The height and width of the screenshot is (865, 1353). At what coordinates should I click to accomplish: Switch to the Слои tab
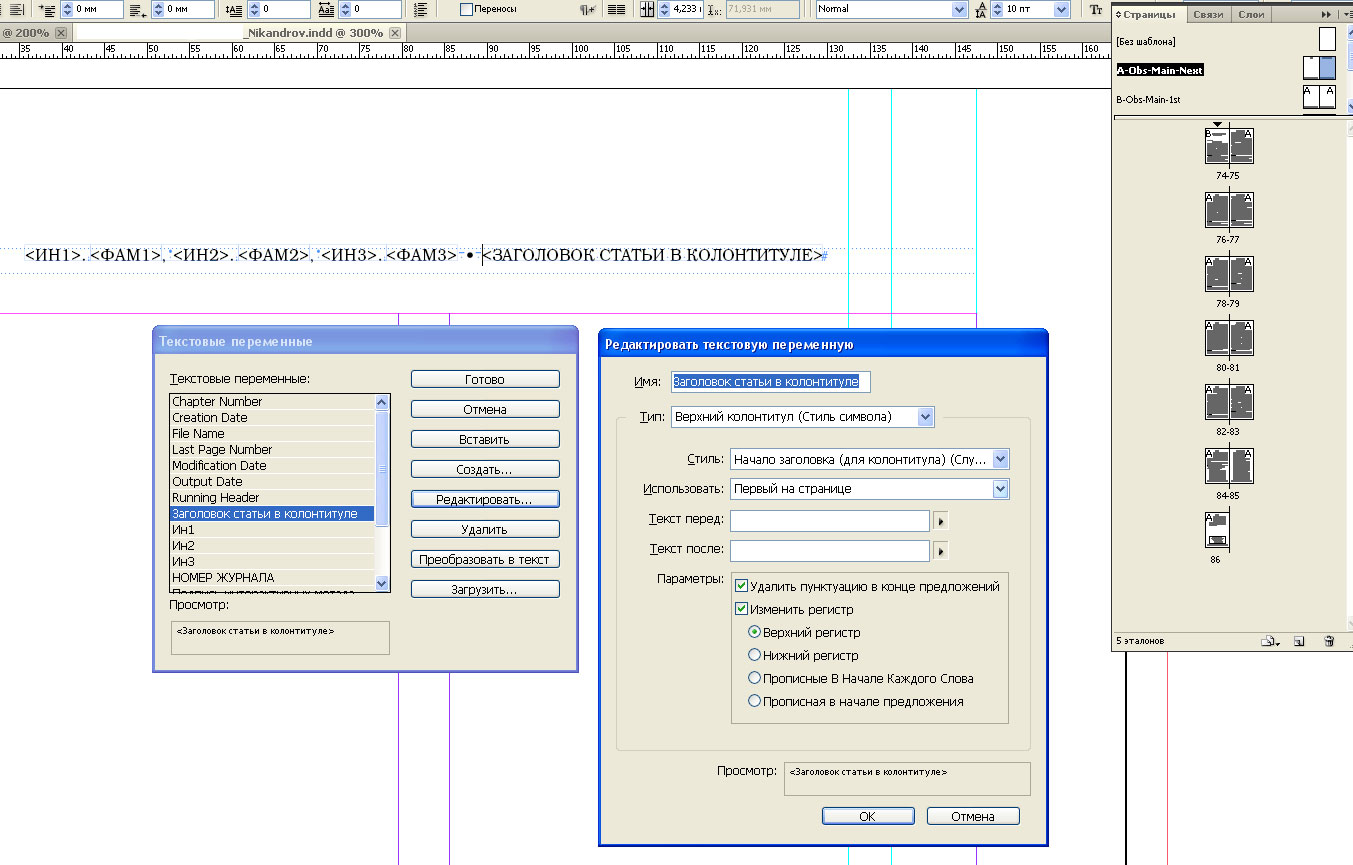(1251, 15)
